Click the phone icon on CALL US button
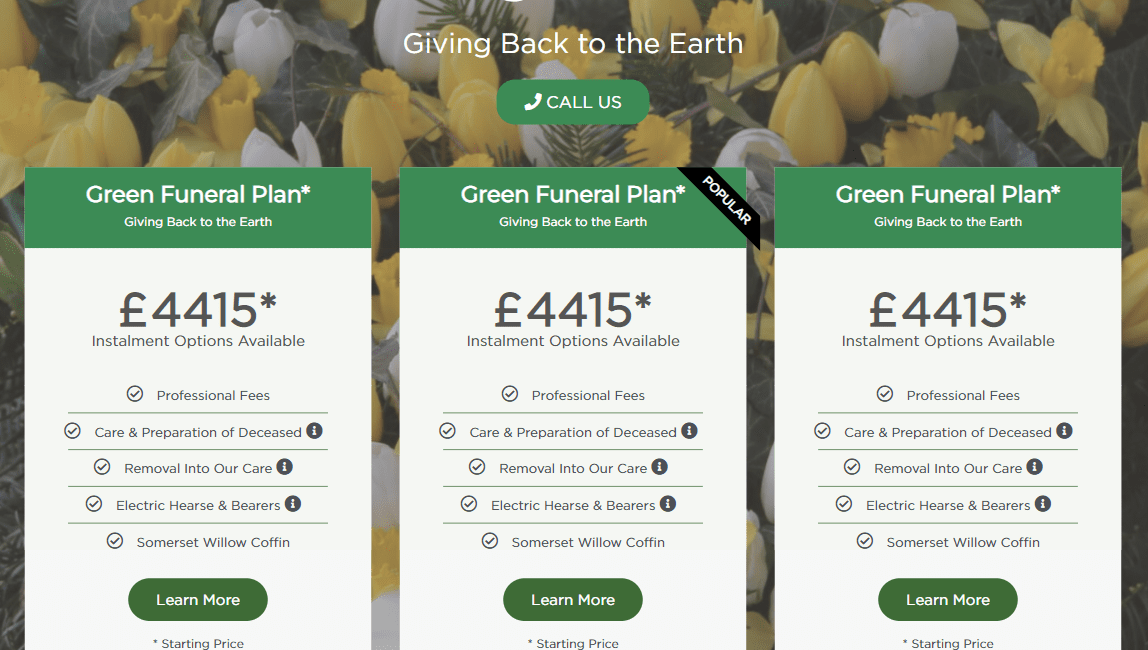The image size is (1148, 650). coord(533,102)
